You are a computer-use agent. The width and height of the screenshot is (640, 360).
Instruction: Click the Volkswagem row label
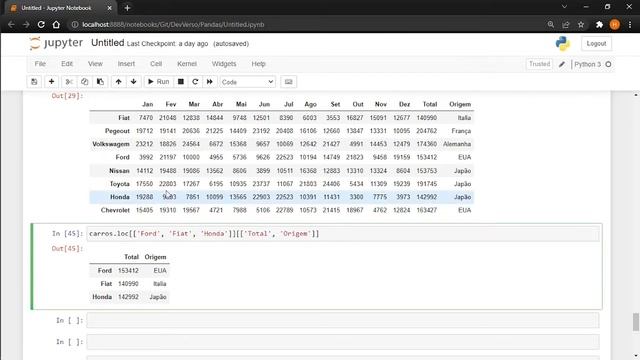pos(111,144)
